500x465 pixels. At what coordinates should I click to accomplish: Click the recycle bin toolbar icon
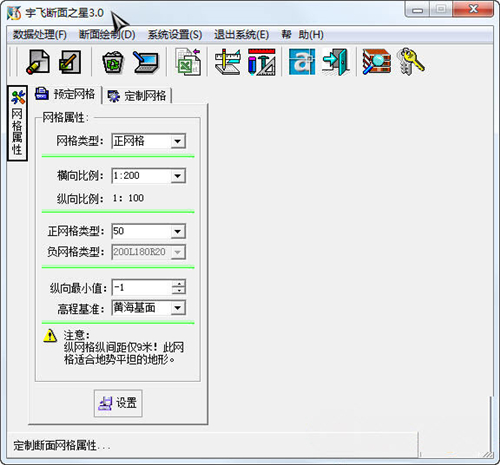click(113, 62)
